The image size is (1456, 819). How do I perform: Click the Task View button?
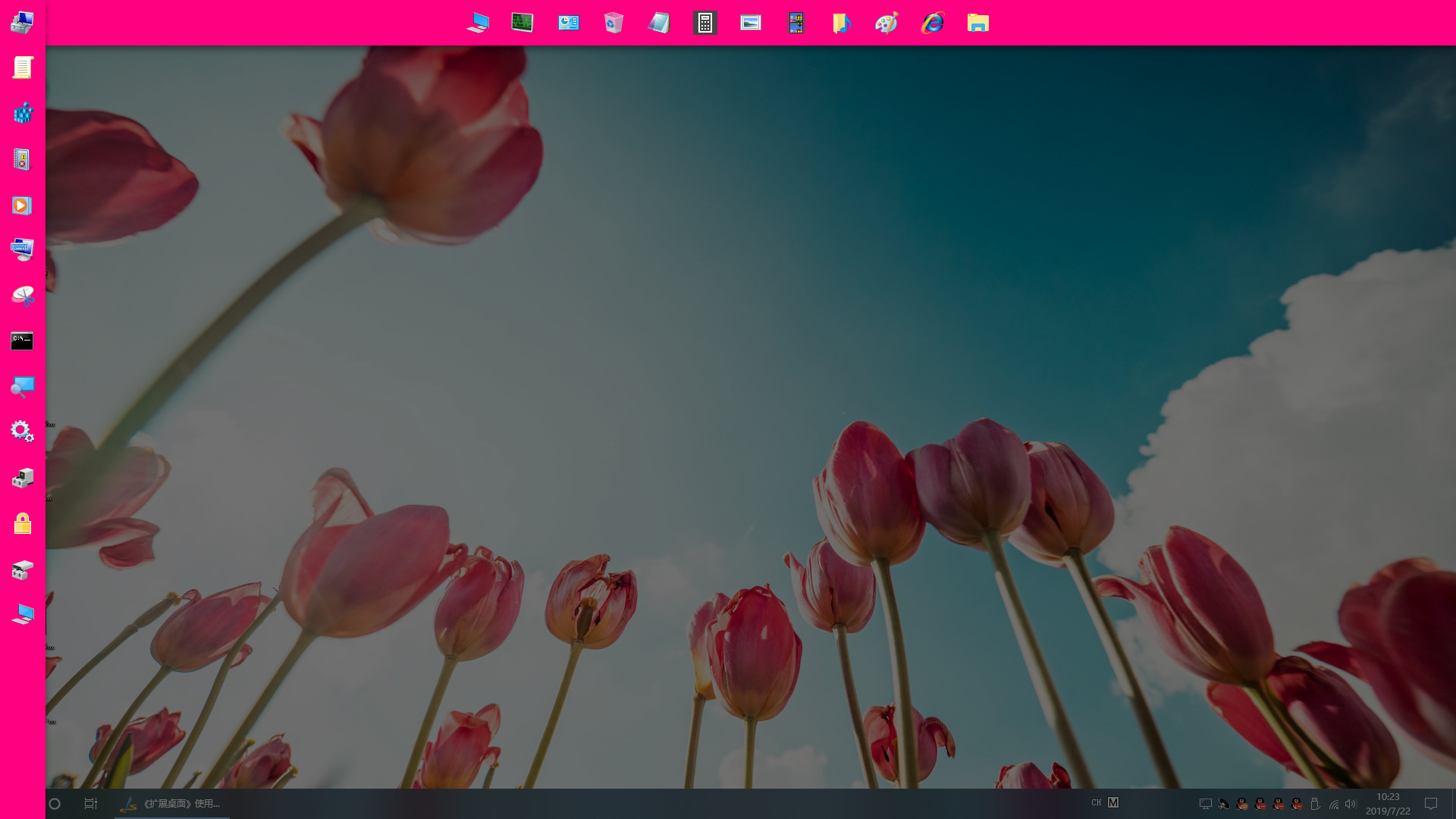click(x=90, y=803)
